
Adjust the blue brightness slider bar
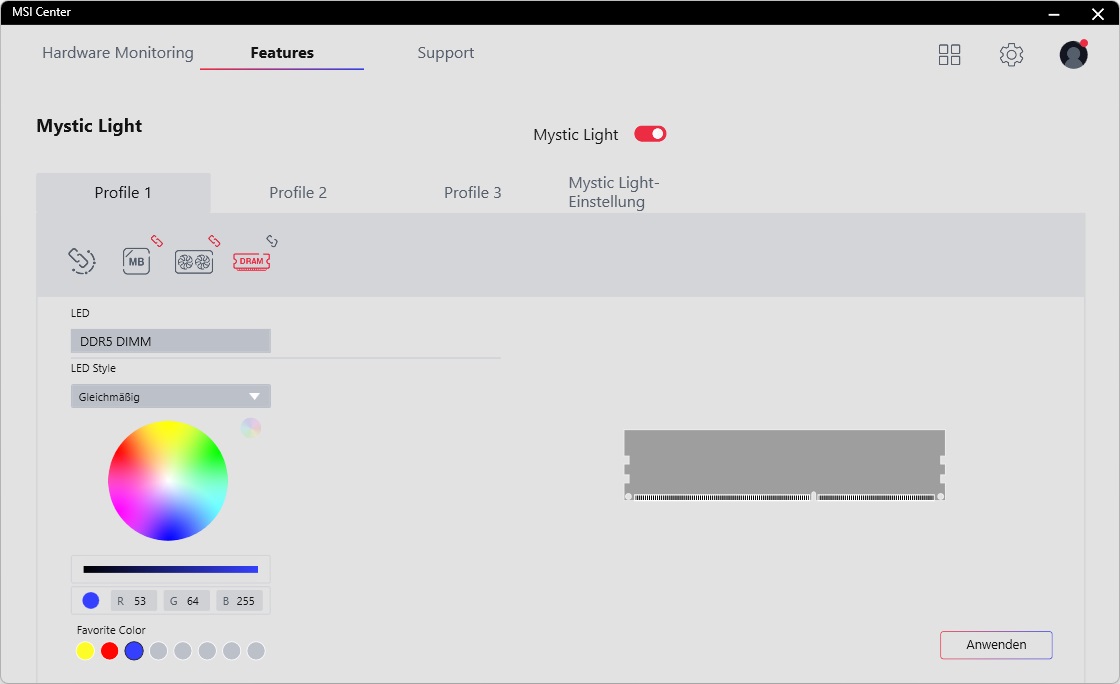[171, 569]
